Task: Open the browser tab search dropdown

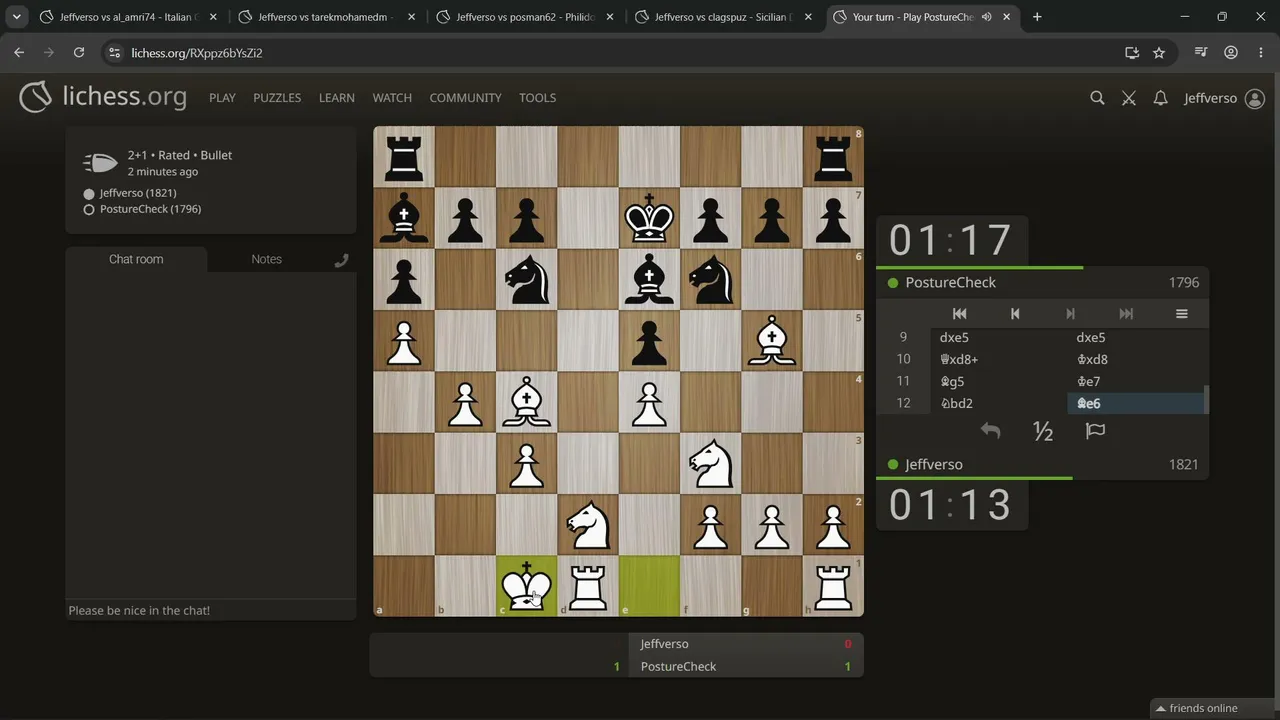Action: [x=17, y=17]
